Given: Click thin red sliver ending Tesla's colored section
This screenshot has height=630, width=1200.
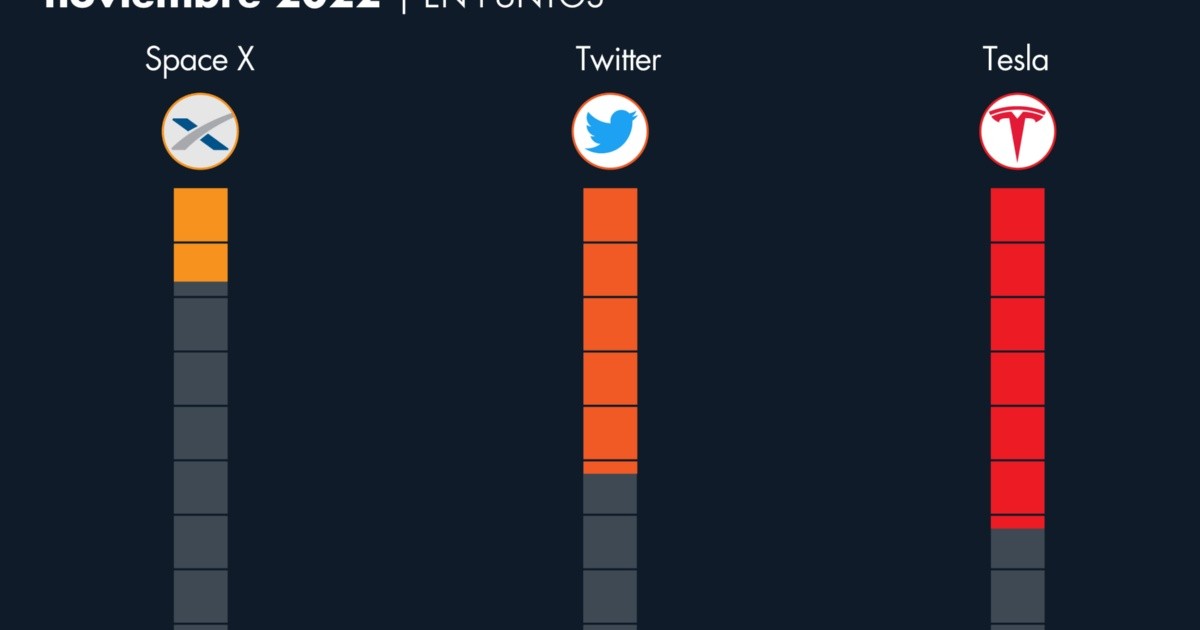Looking at the screenshot, I should point(1017,522).
